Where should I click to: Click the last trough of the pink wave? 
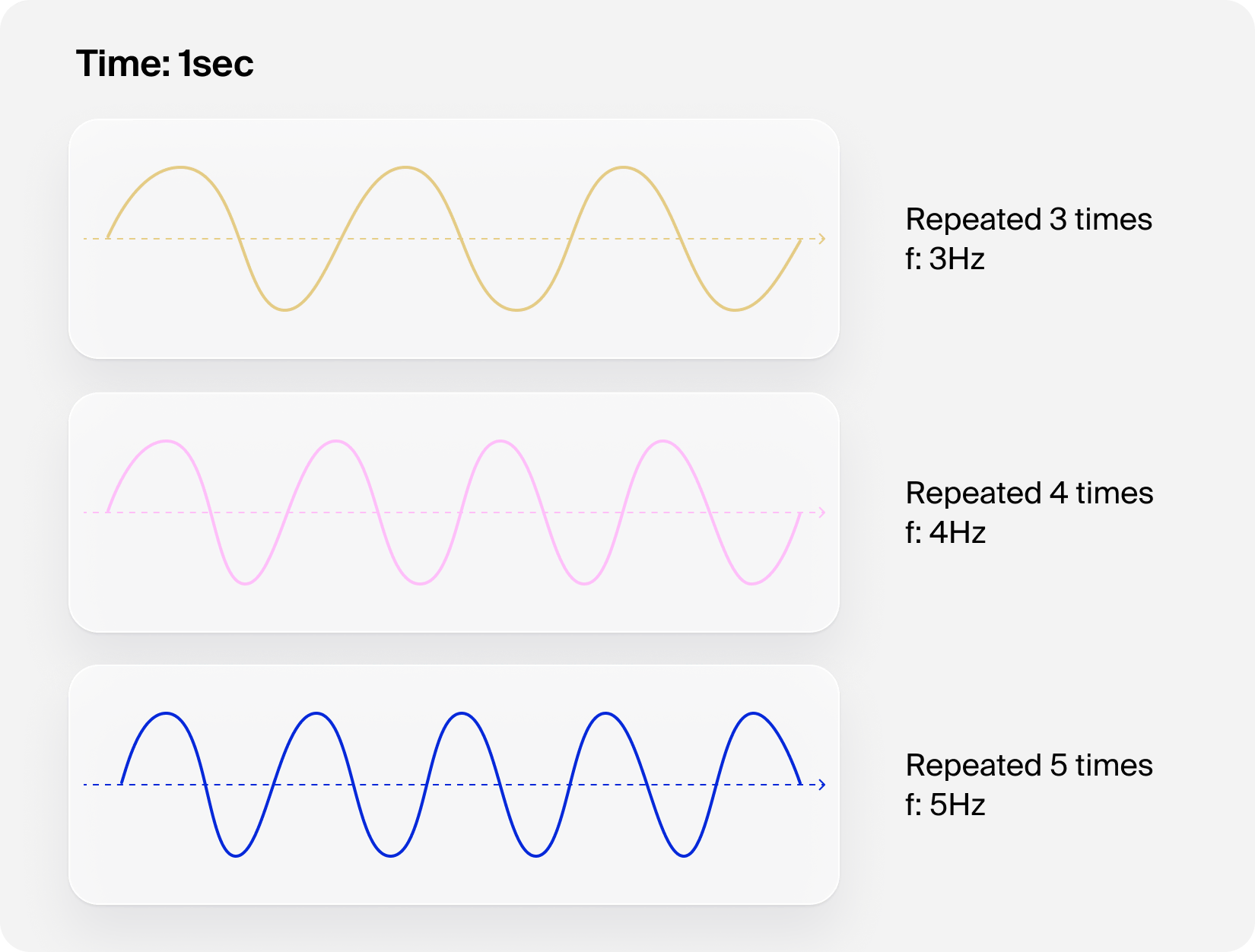click(x=752, y=584)
